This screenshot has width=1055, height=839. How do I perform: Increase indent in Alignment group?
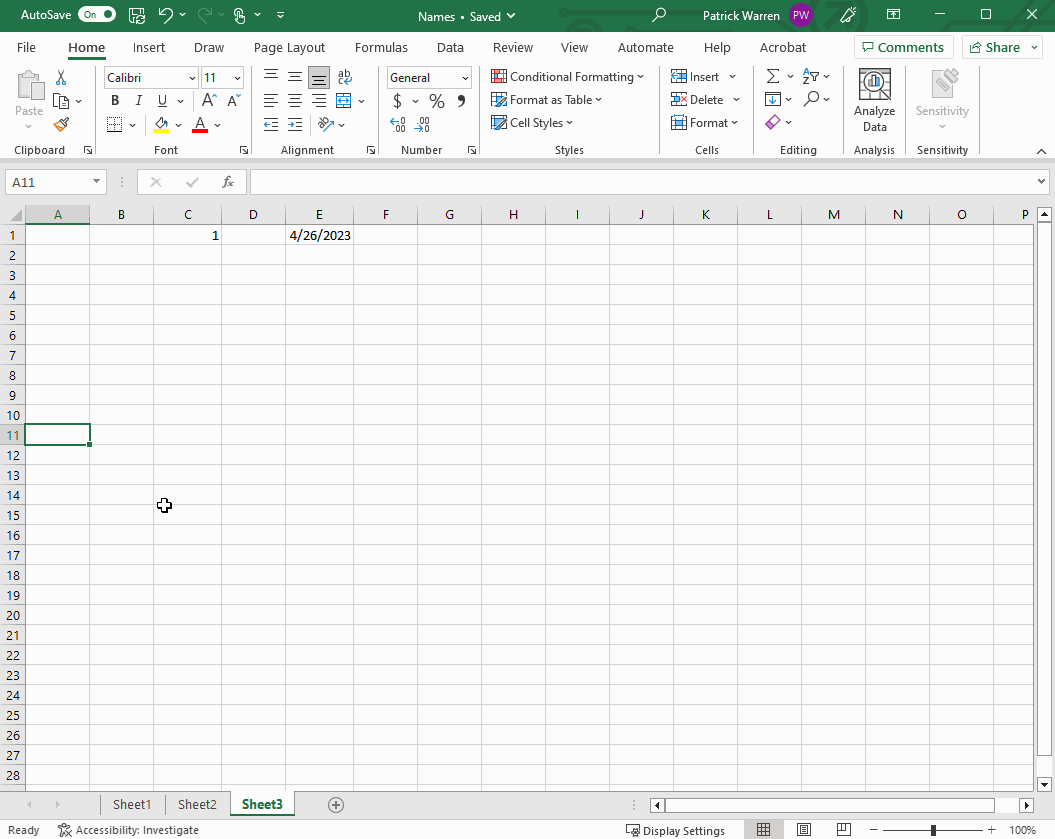(295, 124)
